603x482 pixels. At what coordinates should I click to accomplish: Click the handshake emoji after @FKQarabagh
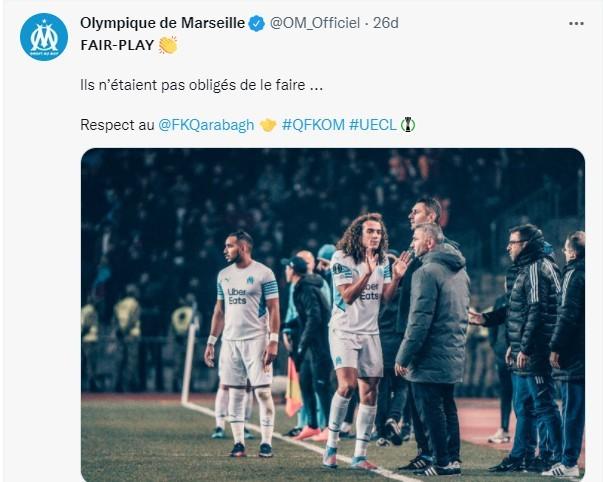pyautogui.click(x=267, y=125)
